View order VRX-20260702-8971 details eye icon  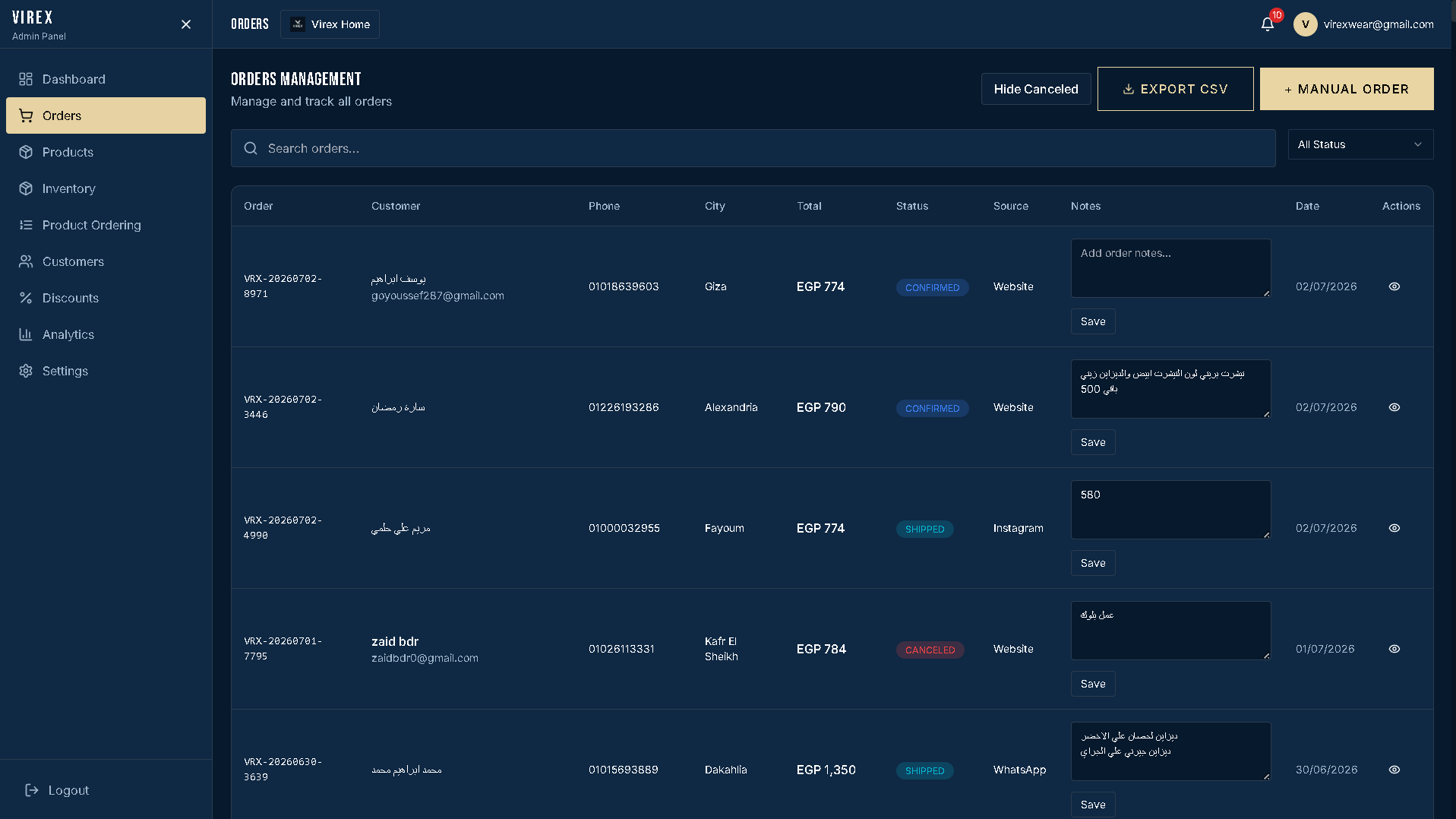pyautogui.click(x=1394, y=286)
